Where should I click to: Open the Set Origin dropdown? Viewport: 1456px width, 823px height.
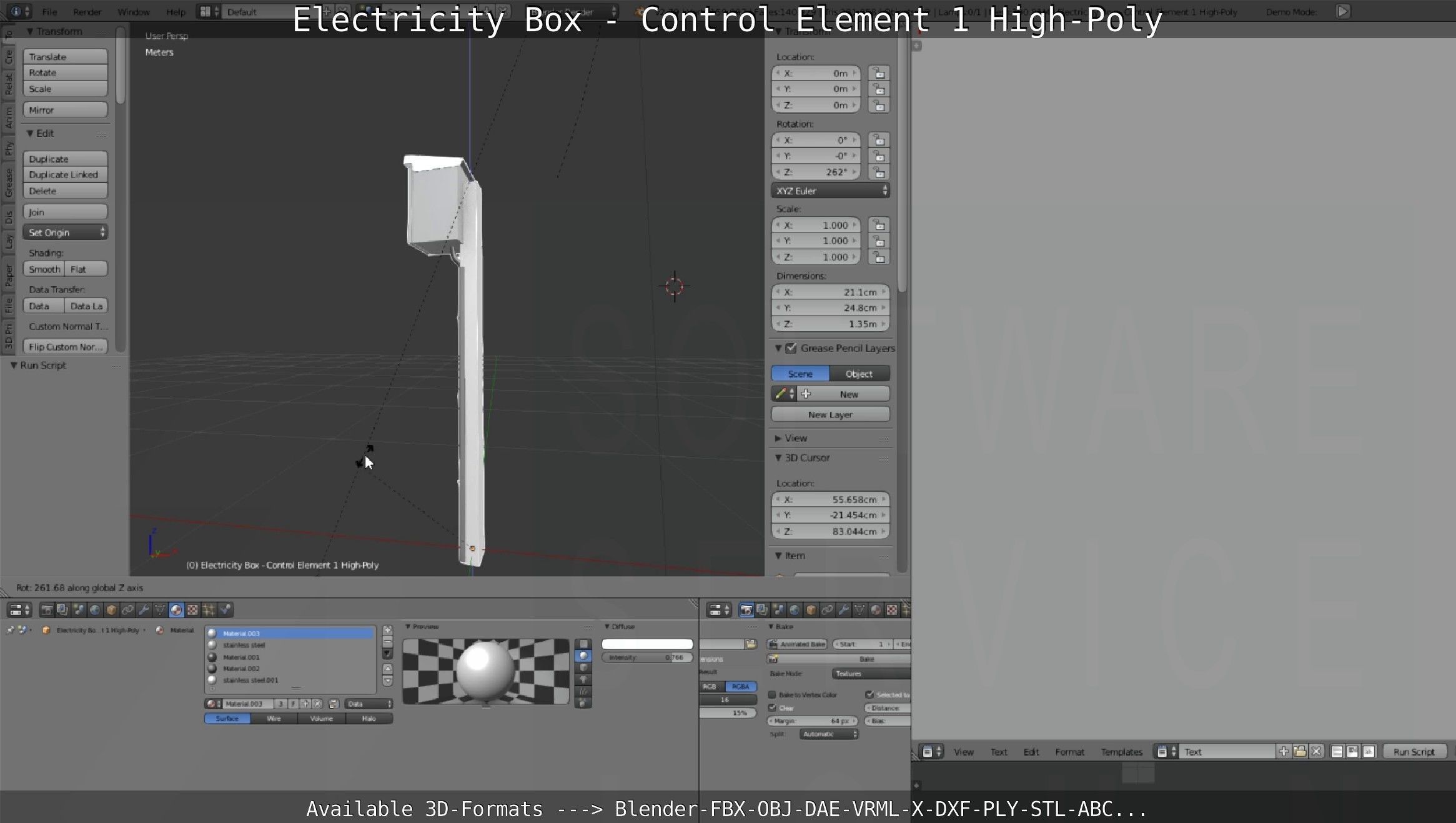pos(66,232)
